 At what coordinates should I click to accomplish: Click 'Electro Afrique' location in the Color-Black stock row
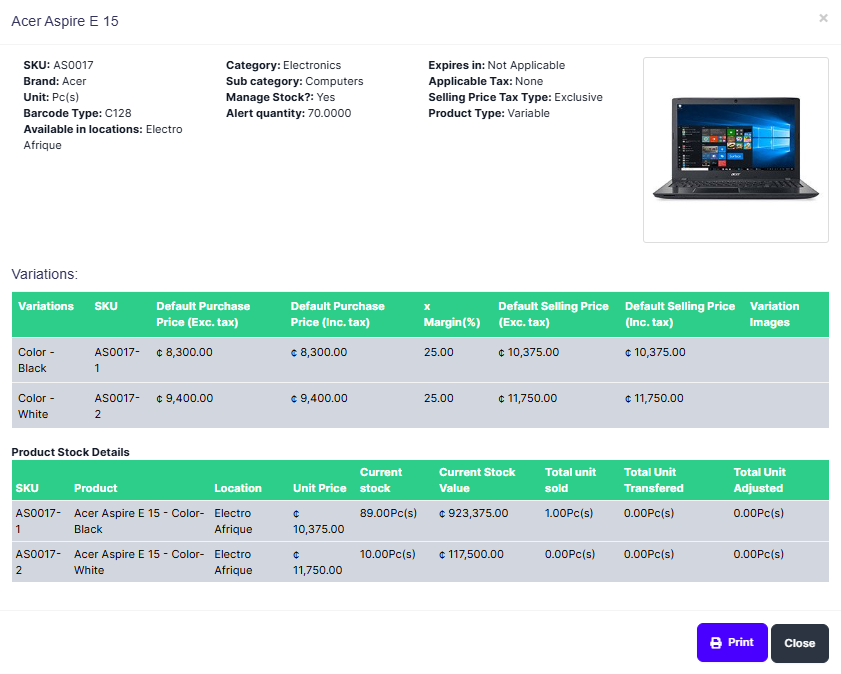[x=233, y=521]
